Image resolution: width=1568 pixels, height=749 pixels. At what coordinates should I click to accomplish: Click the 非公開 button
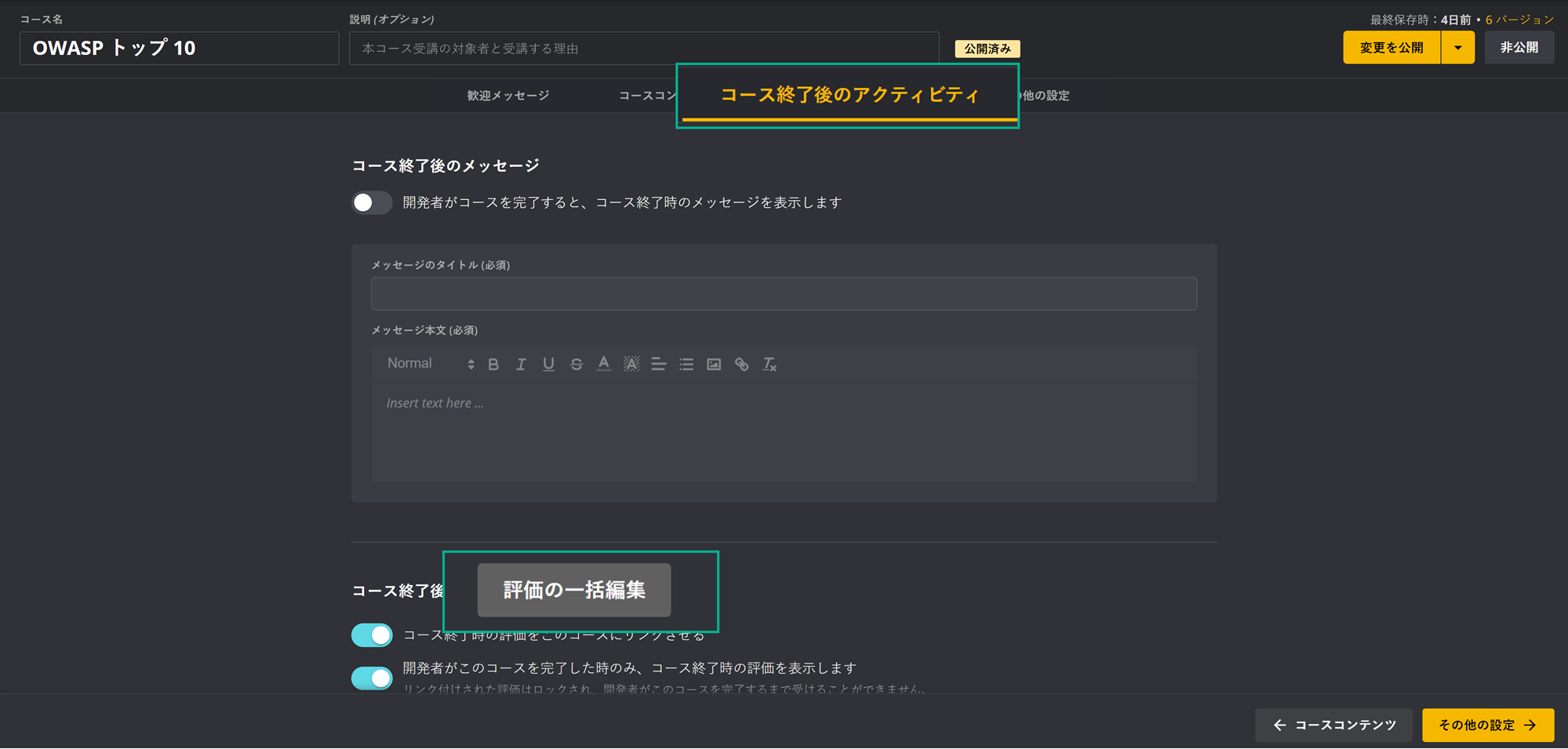1519,48
